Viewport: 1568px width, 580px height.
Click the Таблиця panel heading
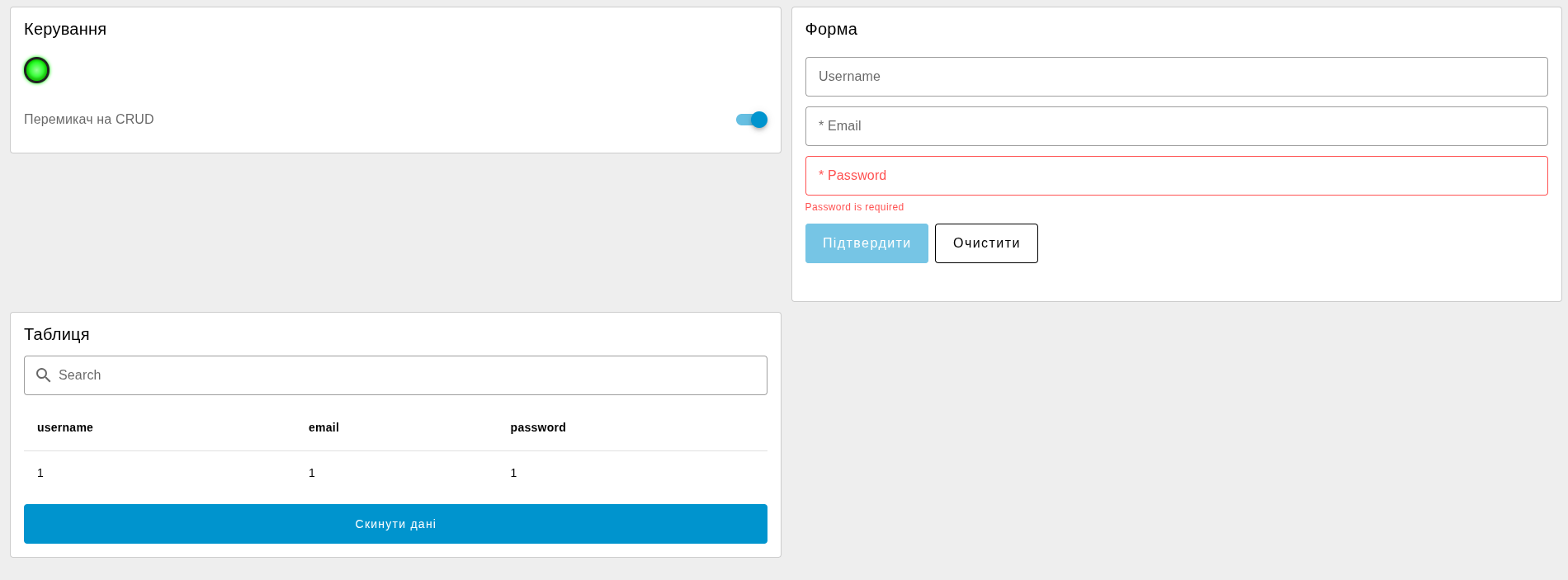pyautogui.click(x=57, y=334)
